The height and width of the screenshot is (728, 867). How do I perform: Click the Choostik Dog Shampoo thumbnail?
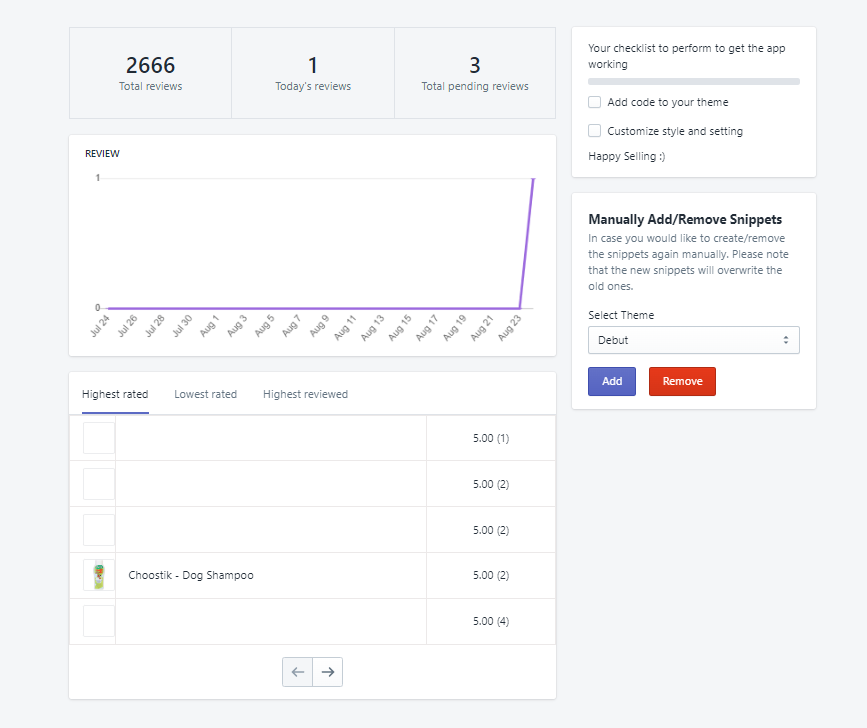click(99, 575)
